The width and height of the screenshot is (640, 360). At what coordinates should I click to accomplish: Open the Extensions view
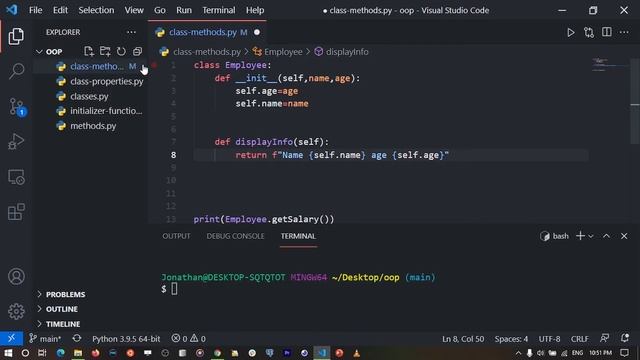coord(16,212)
